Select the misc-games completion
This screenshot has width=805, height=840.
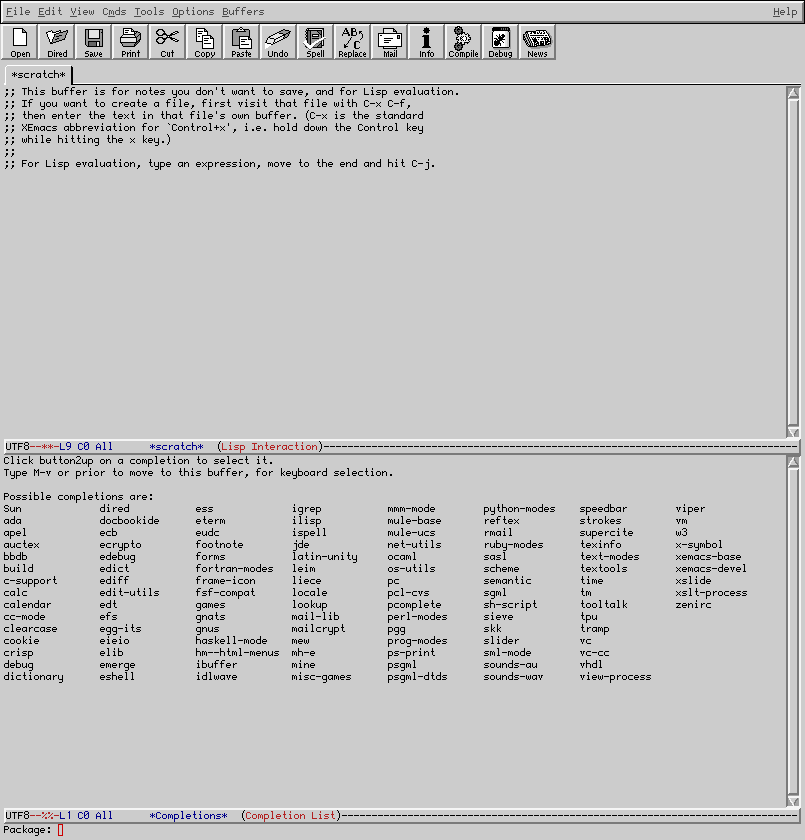tap(321, 676)
